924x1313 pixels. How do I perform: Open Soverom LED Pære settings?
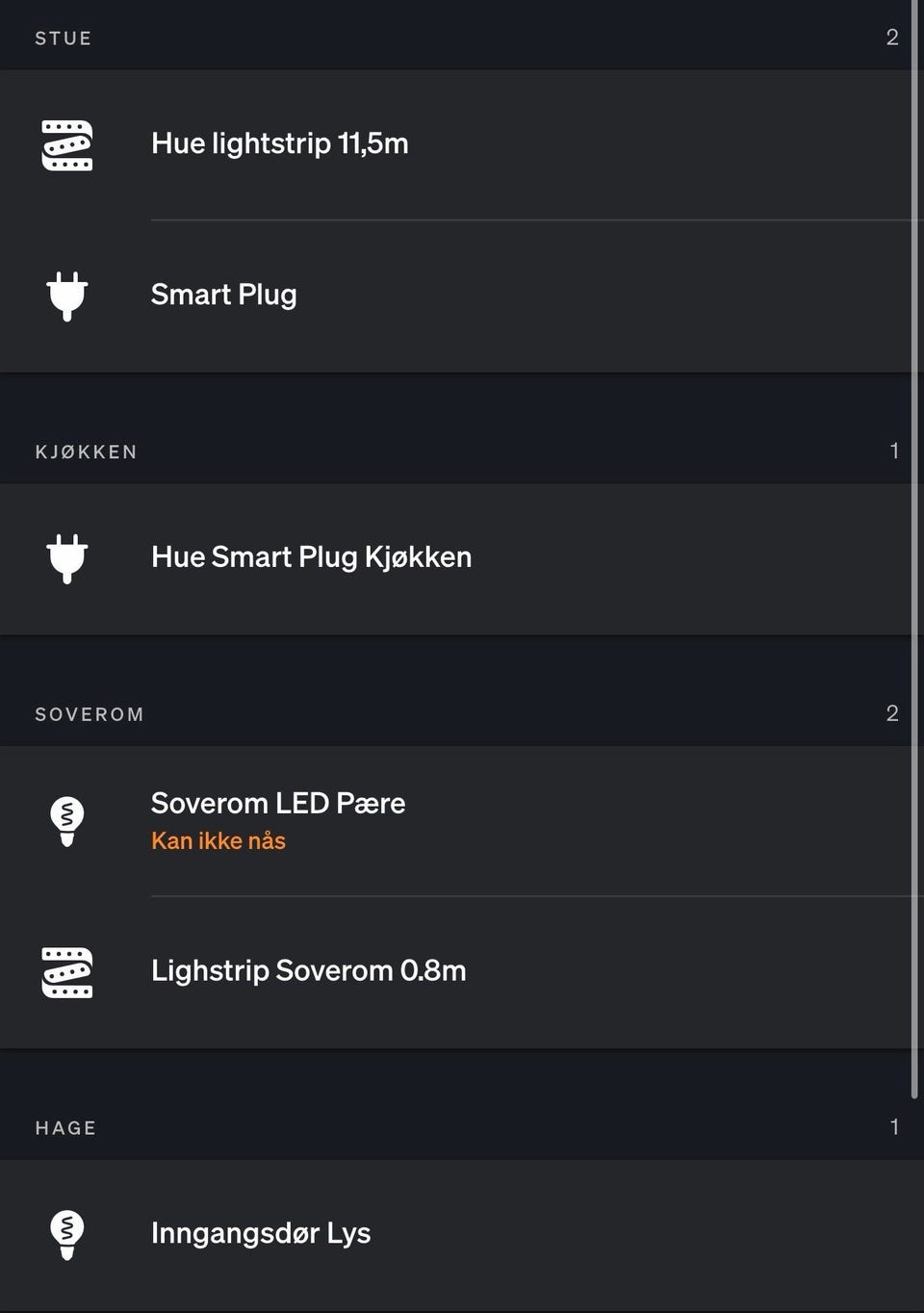(x=278, y=804)
